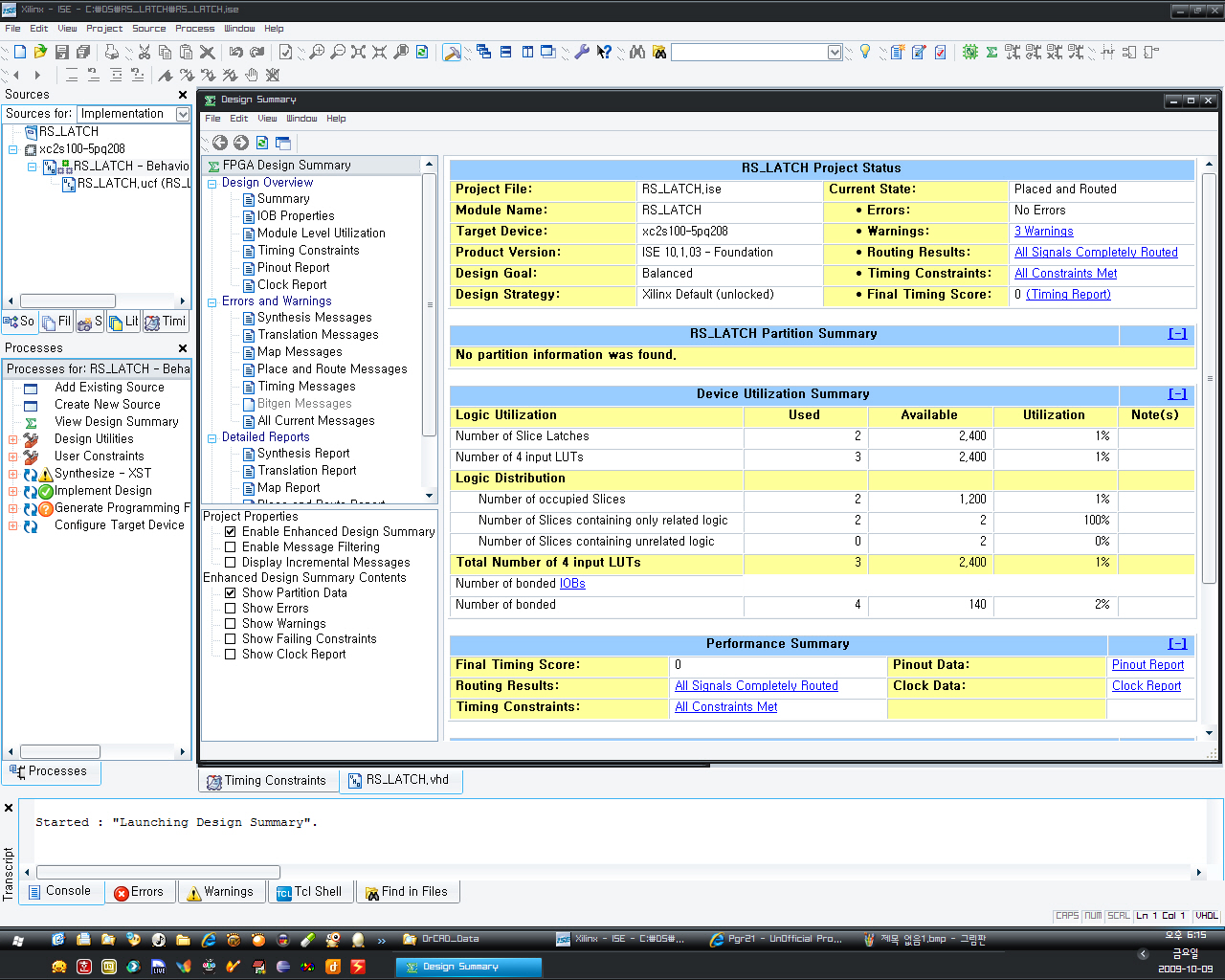Click the Print toolbar icon
This screenshot has height=980, width=1225.
coord(112,52)
